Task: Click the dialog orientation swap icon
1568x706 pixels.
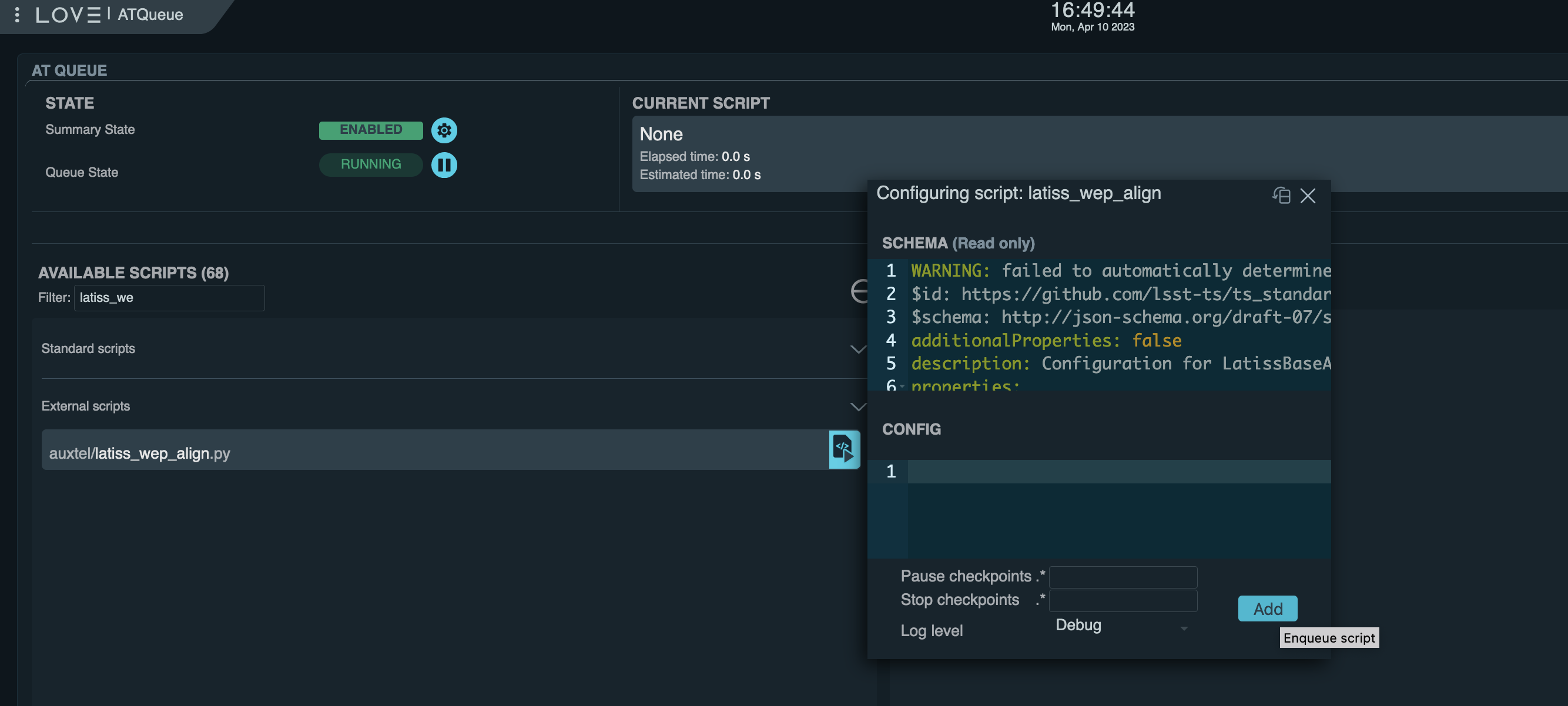Action: [1281, 195]
